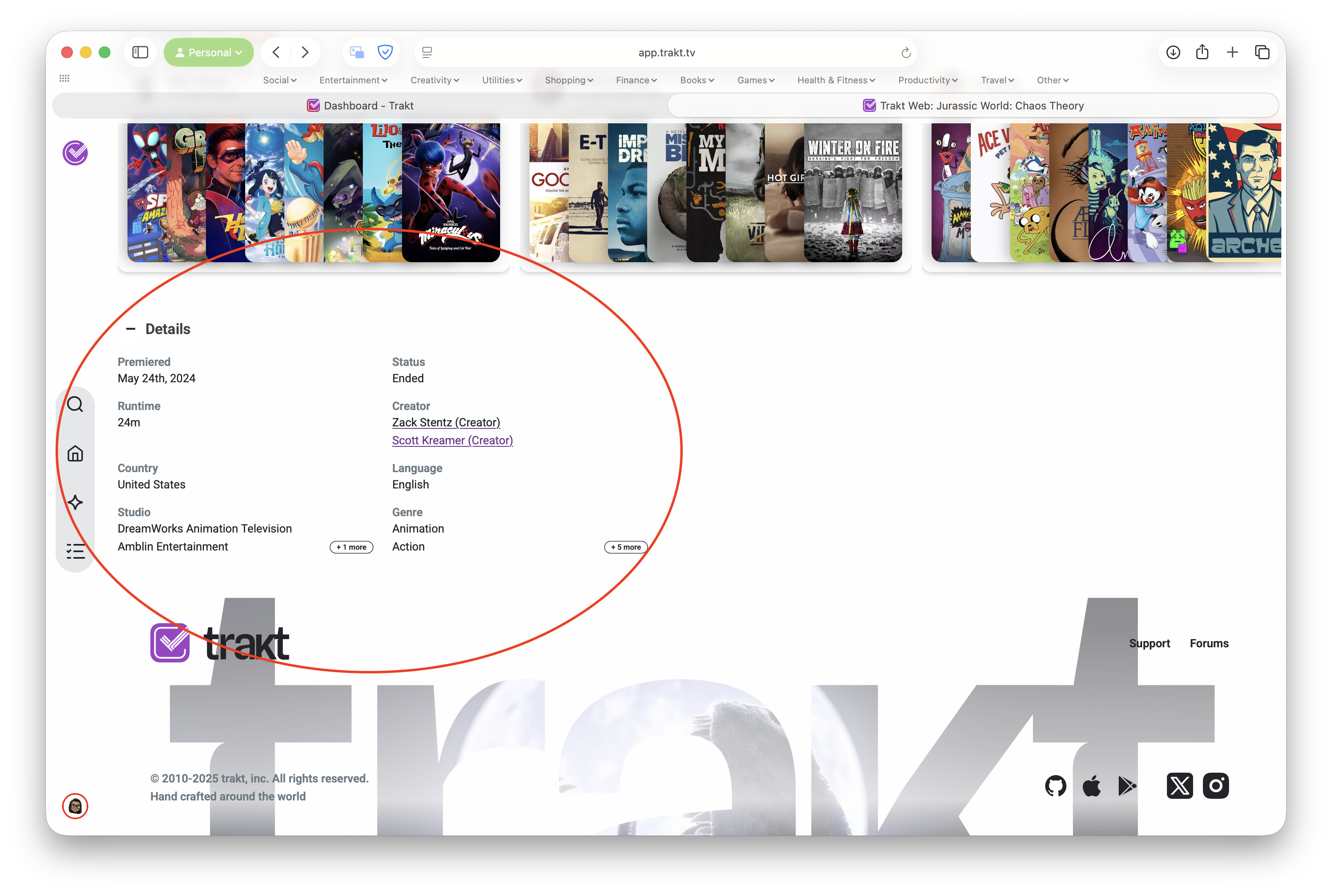
Task: Open the Trakt search icon in sidebar
Action: coord(75,405)
